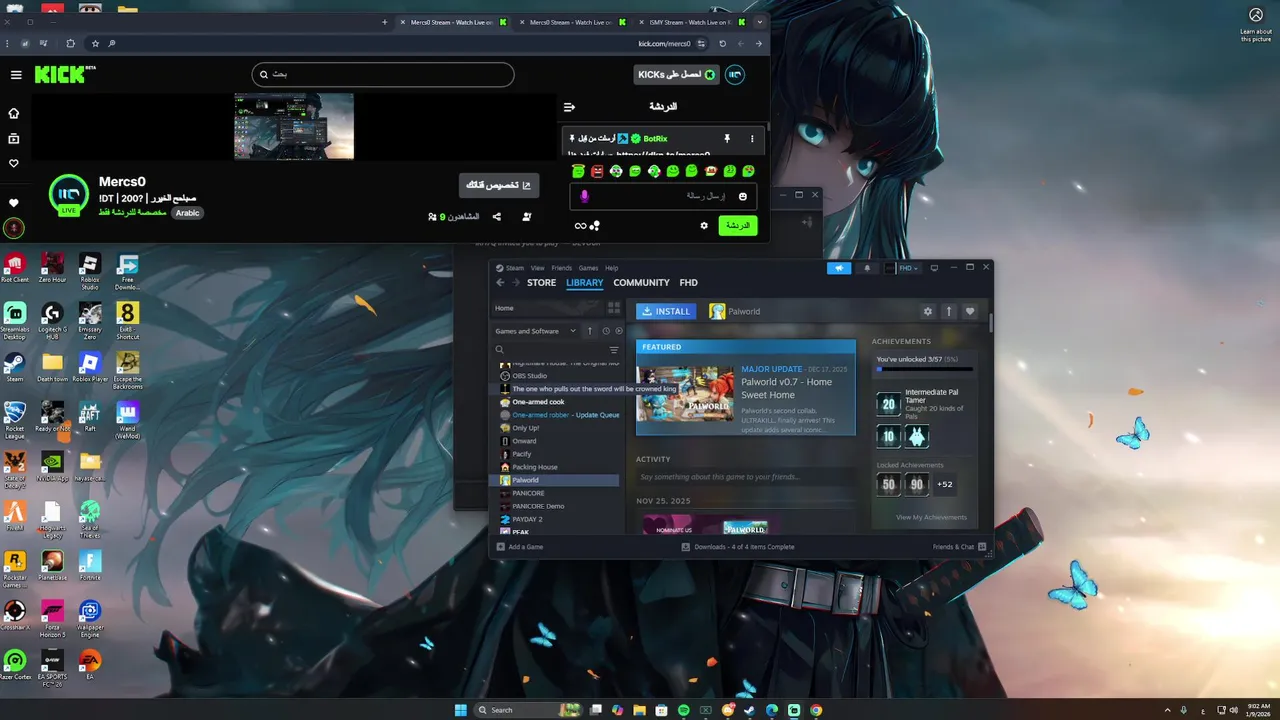The width and height of the screenshot is (1280, 720).
Task: Open Steam announcements megaphone button
Action: coord(839,268)
